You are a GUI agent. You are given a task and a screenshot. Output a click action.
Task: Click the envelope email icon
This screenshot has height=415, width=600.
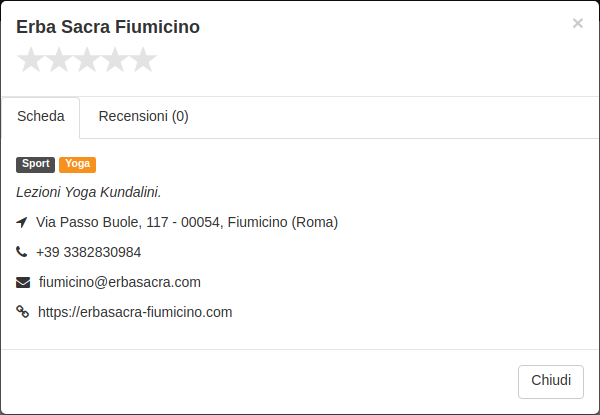coord(23,282)
